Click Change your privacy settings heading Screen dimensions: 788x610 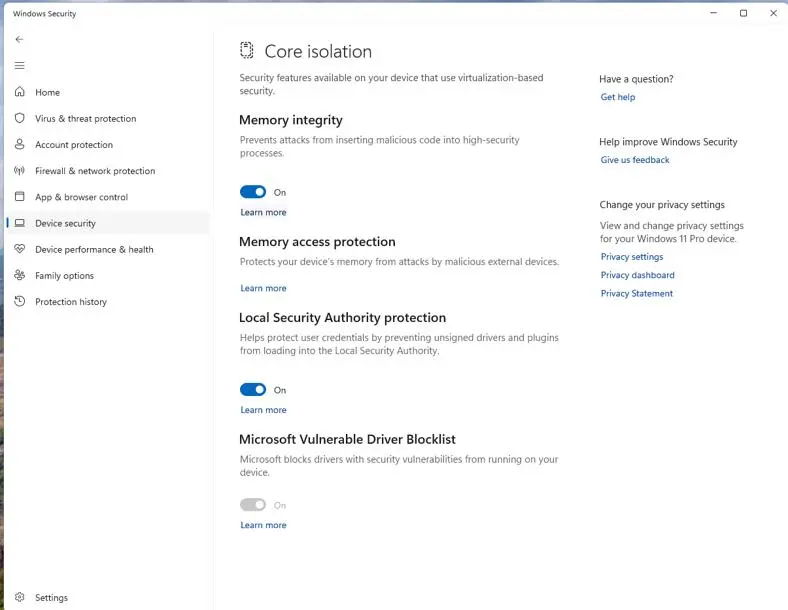[x=662, y=205]
